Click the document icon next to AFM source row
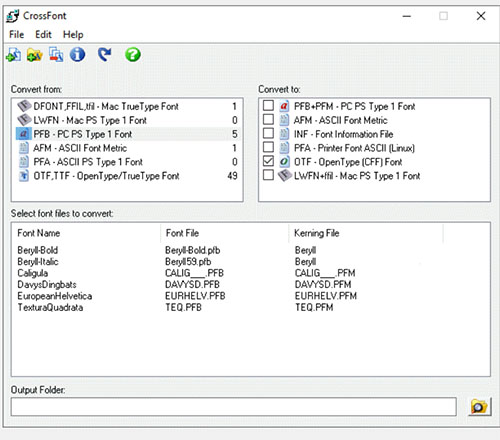The width and height of the screenshot is (500, 440). coord(24,148)
